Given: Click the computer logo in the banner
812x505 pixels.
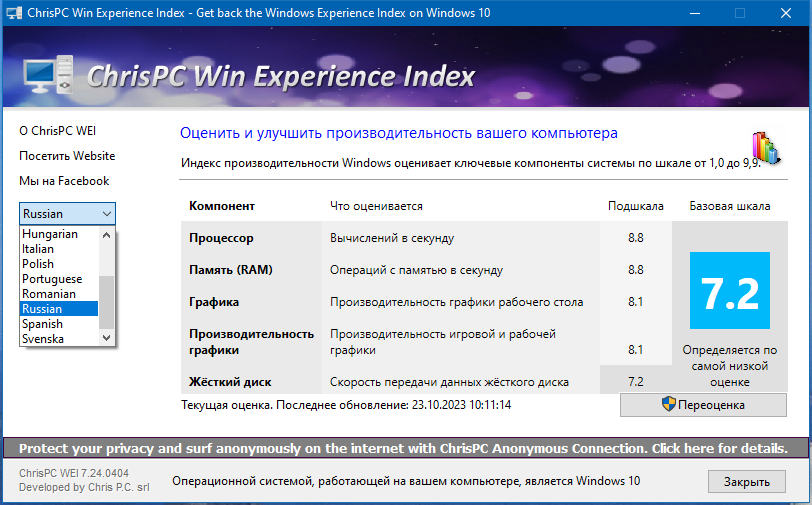Looking at the screenshot, I should (x=48, y=75).
